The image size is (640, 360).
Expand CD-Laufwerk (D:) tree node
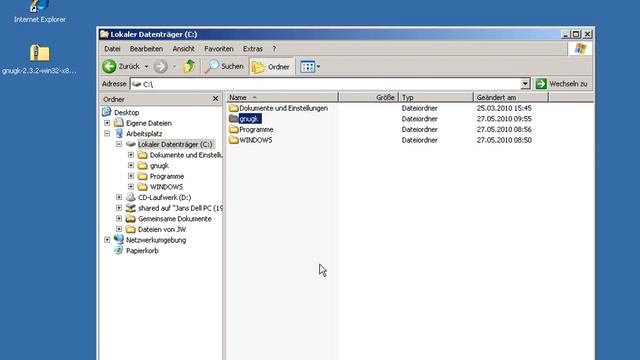(119, 197)
